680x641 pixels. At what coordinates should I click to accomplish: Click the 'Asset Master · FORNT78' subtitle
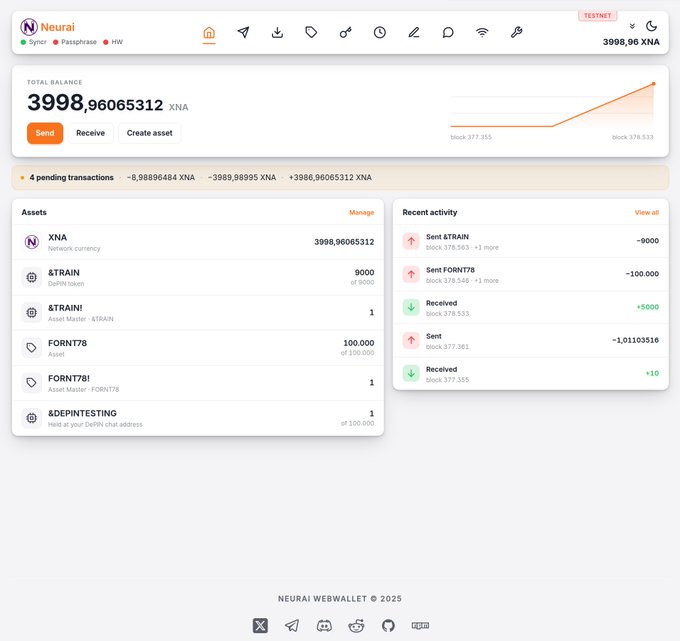coord(83,389)
